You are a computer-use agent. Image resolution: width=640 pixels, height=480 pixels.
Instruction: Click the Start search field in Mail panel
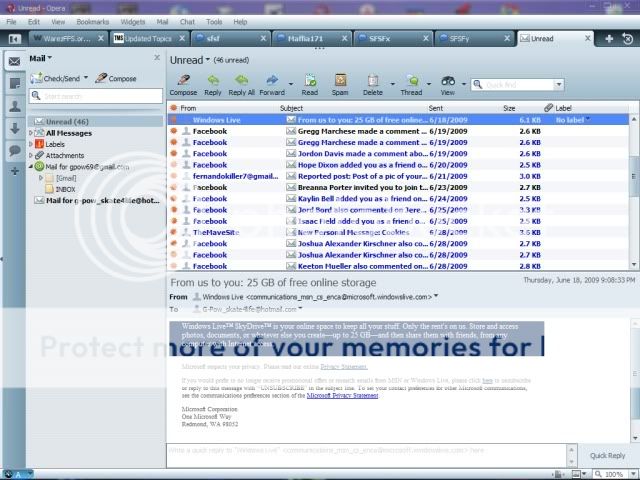96,96
